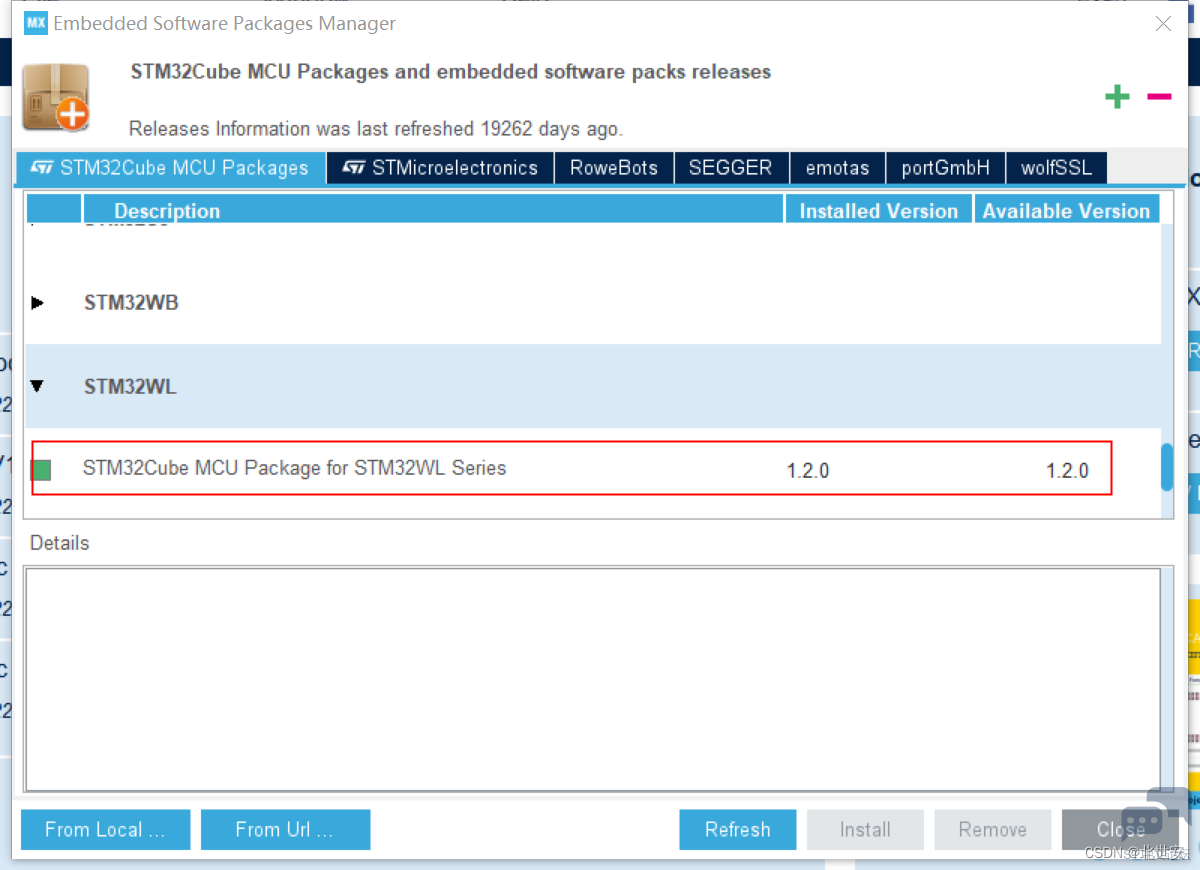This screenshot has height=870, width=1200.
Task: Click the Available Version column header
Action: click(x=1066, y=210)
